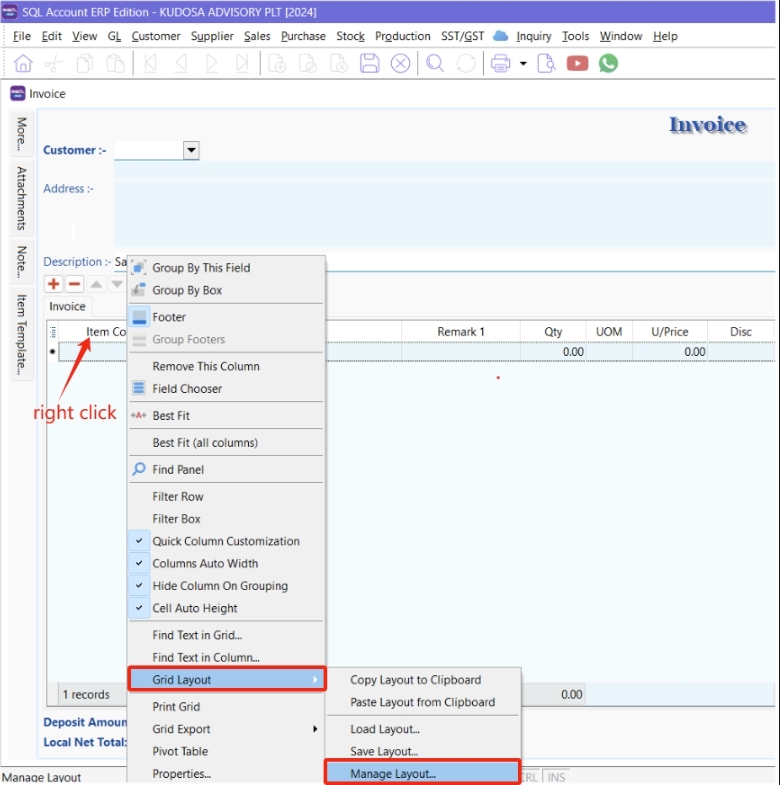Open the Sales menu

coord(257,36)
